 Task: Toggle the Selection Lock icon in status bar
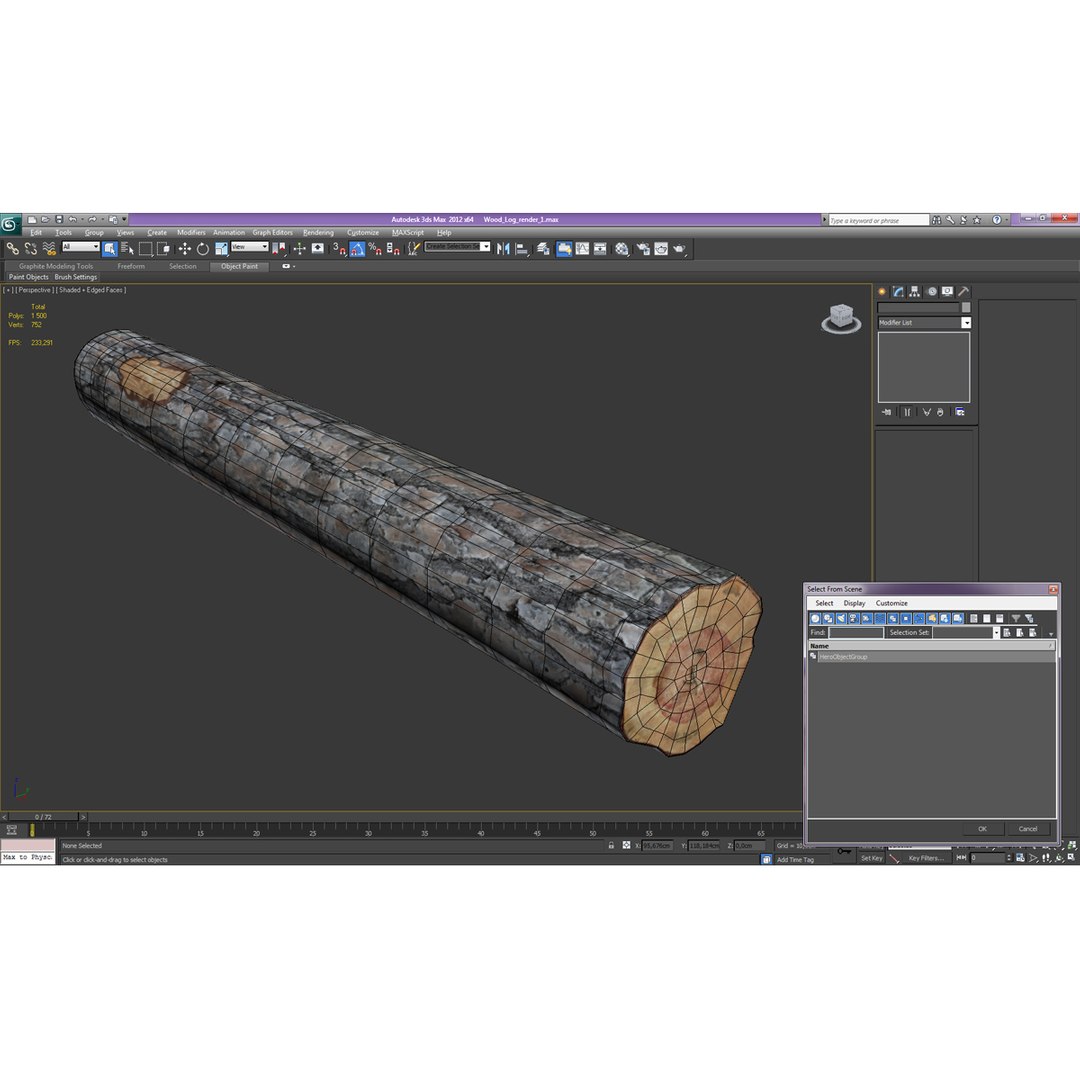(611, 845)
